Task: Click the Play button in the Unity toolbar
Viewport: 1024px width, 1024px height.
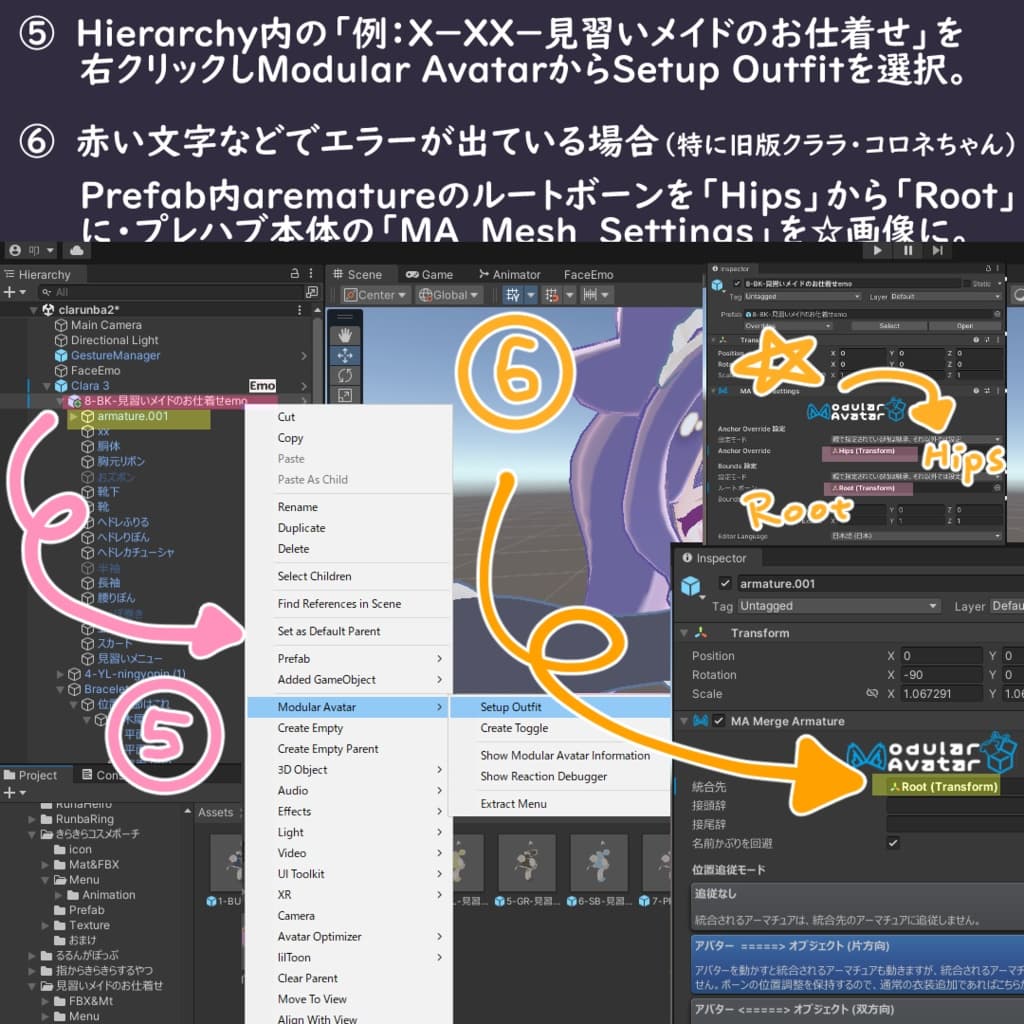Action: pos(878,251)
